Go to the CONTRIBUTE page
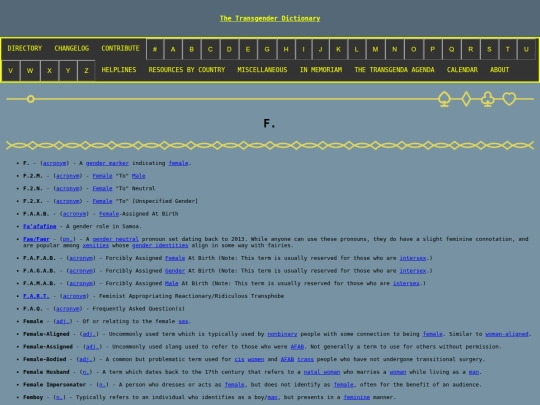Screen dimensions: 540x405 (x=120, y=48)
